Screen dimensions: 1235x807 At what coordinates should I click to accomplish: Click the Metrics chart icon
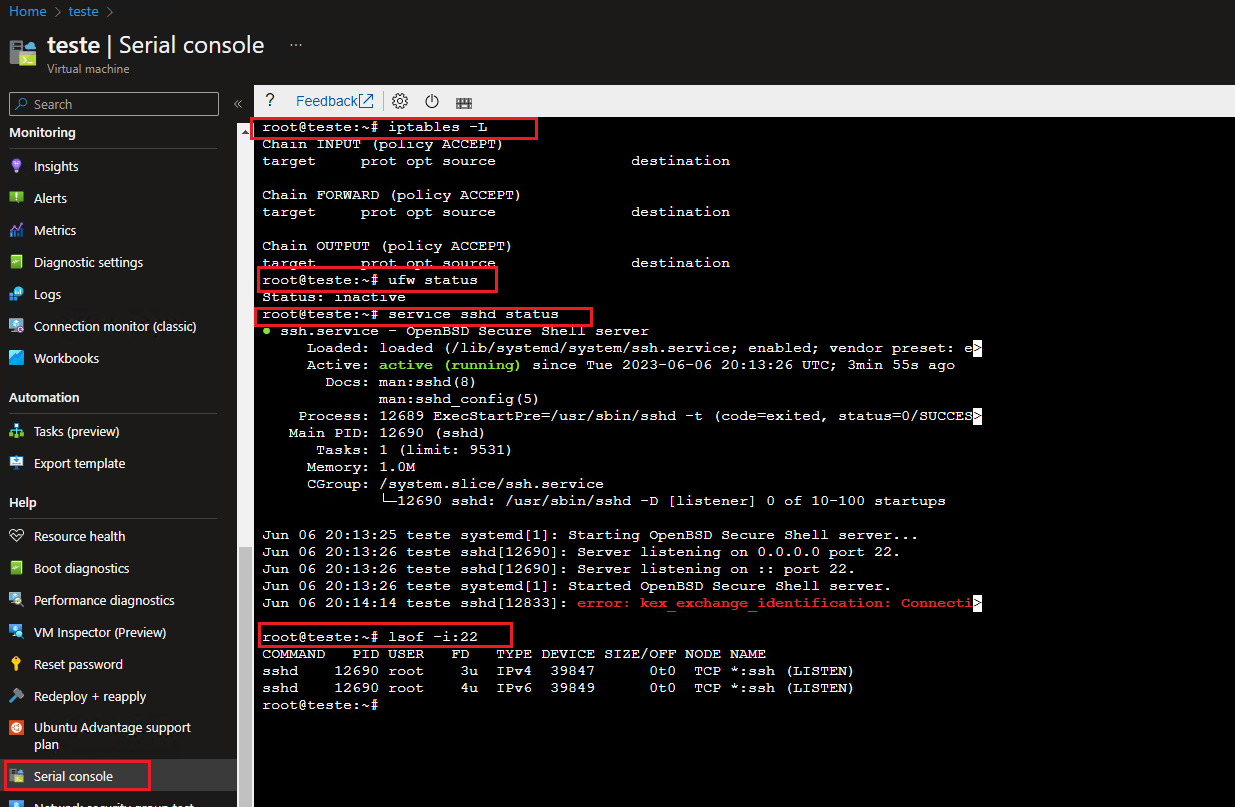16,230
